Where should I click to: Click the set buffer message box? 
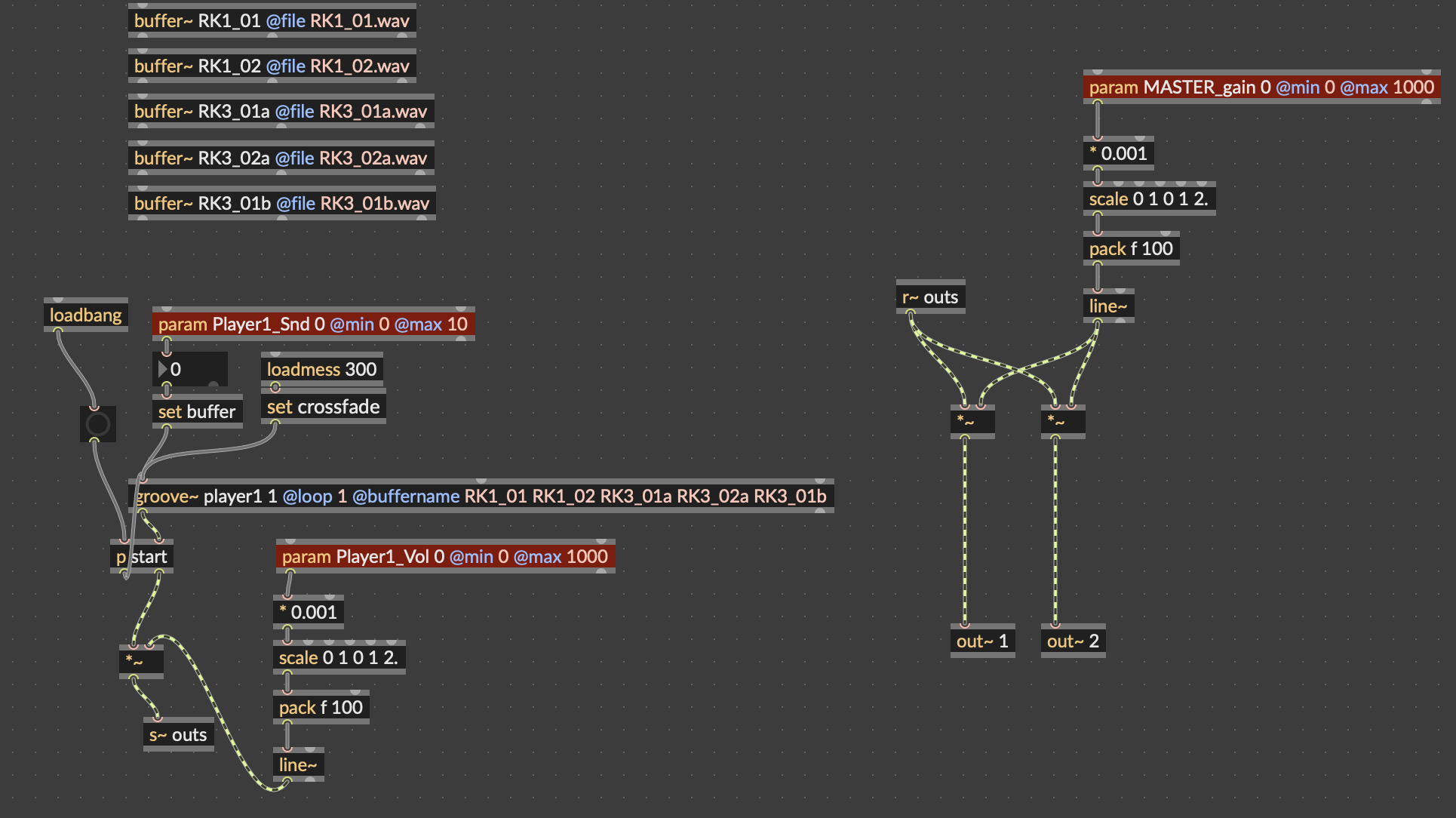coord(197,411)
